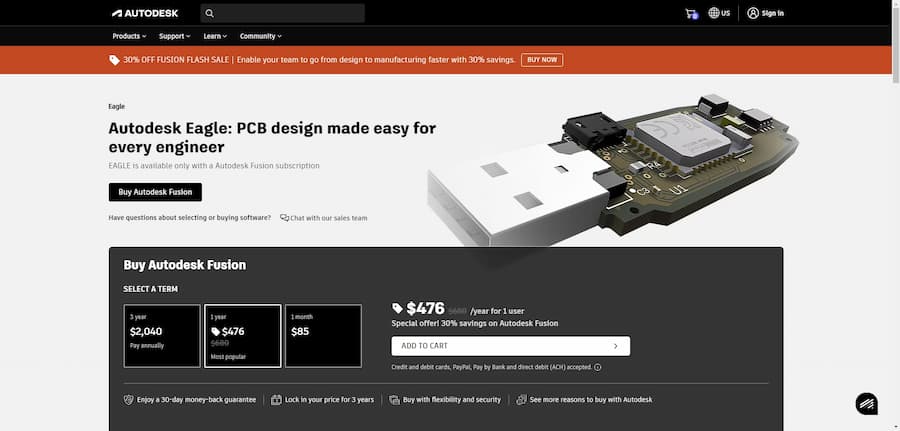Click the Special offer 30% savings text
The image size is (900, 431).
[475, 323]
